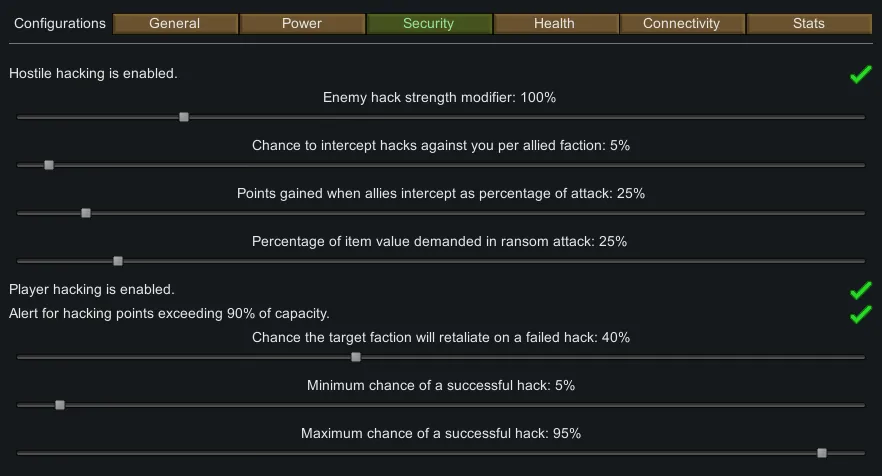Open the Health tab
Image resolution: width=882 pixels, height=476 pixels.
pyautogui.click(x=555, y=24)
